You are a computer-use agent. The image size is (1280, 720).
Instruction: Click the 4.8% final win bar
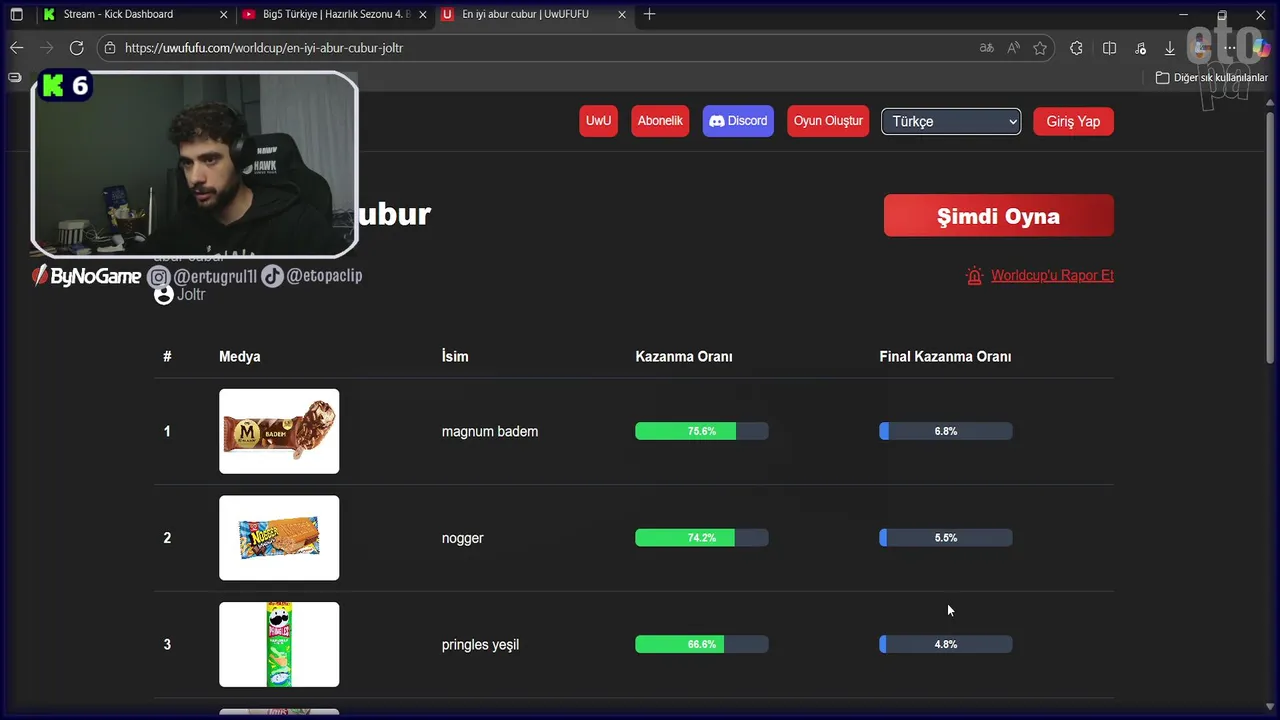946,645
